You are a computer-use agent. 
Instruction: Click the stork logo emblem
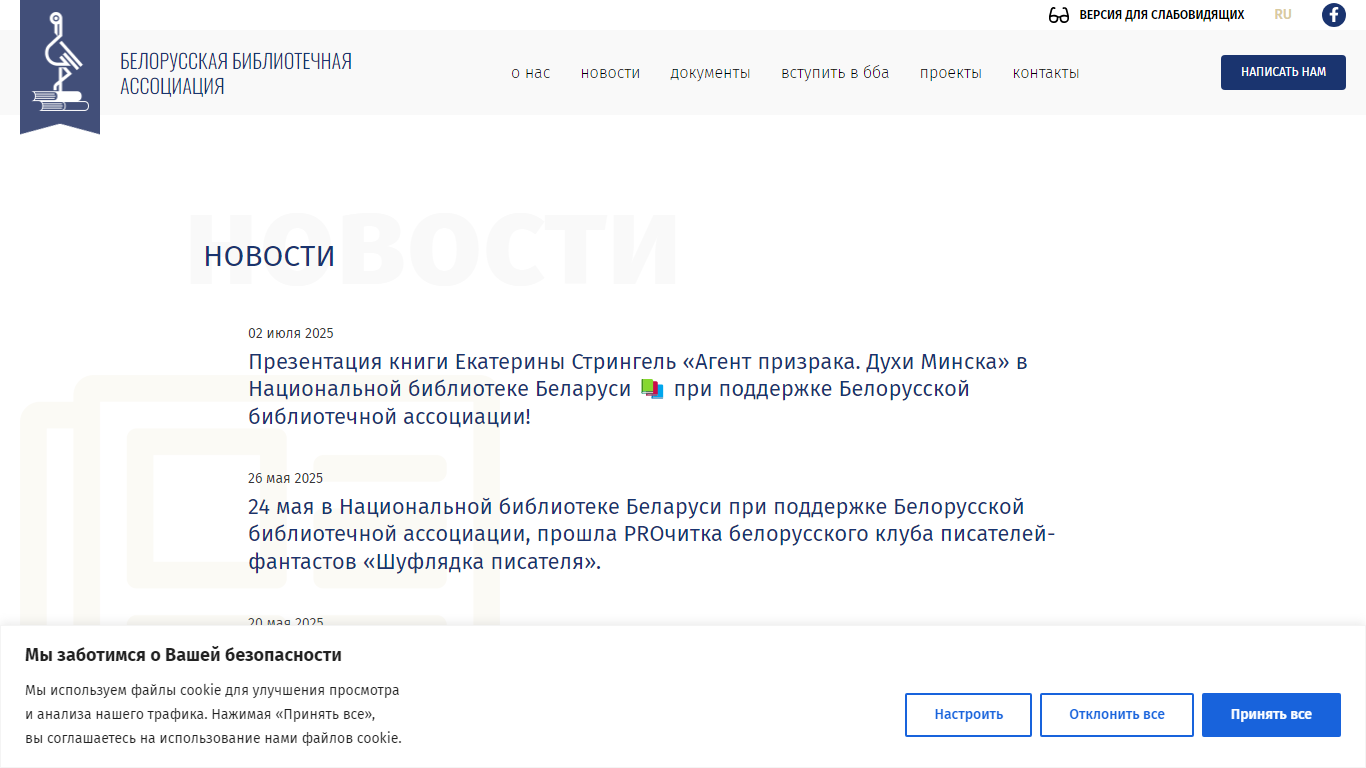click(60, 66)
